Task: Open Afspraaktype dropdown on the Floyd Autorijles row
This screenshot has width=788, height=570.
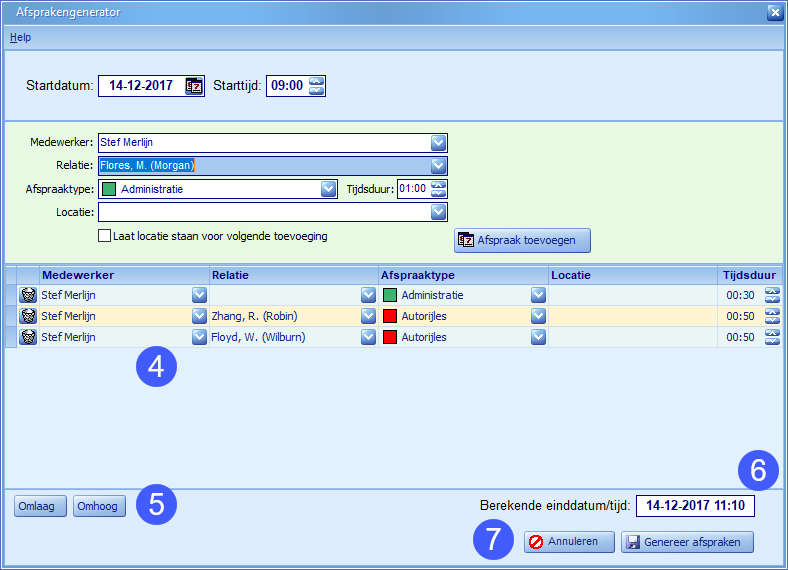Action: click(538, 337)
